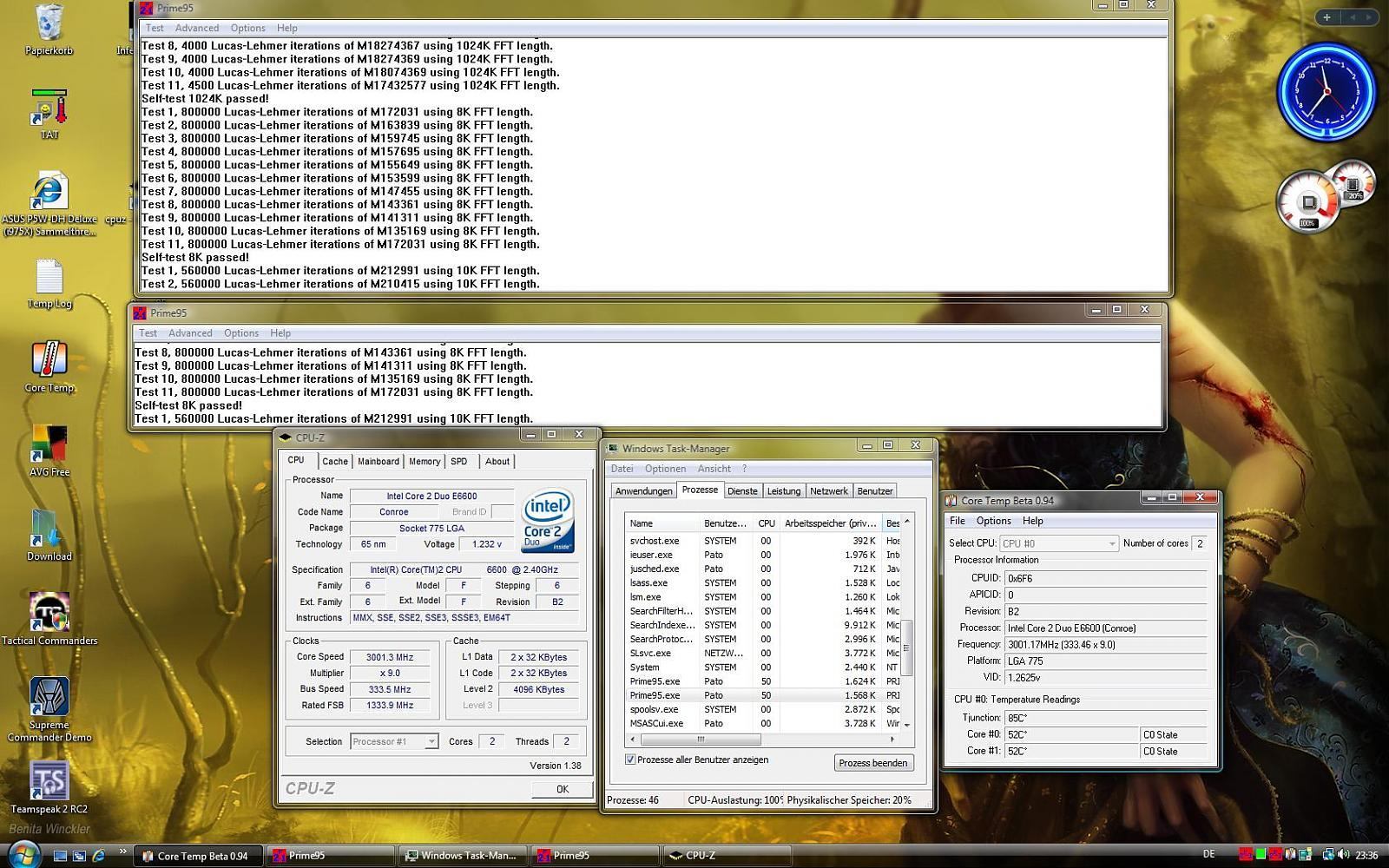Screen dimensions: 1389x868
Task: Click the volume speaker tray icon
Action: [x=1344, y=855]
